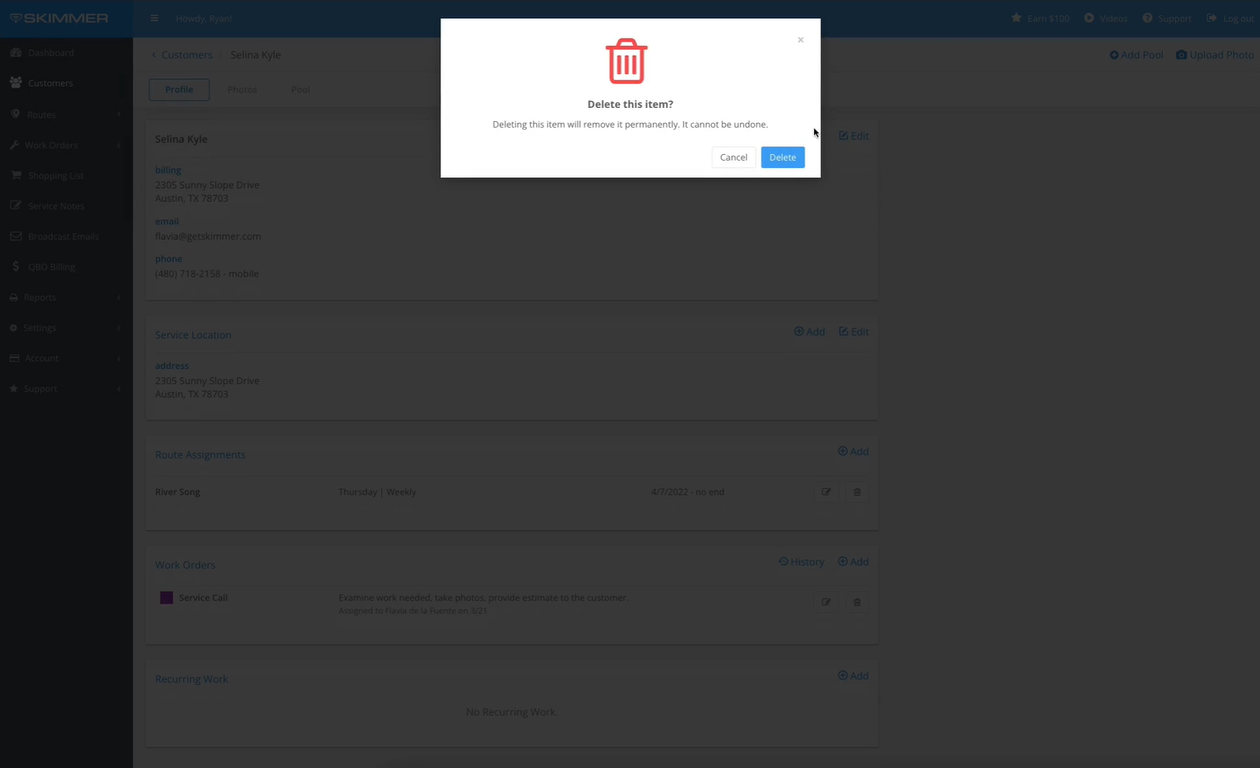1260x768 pixels.
Task: Switch to the Pool tab
Action: (x=300, y=90)
